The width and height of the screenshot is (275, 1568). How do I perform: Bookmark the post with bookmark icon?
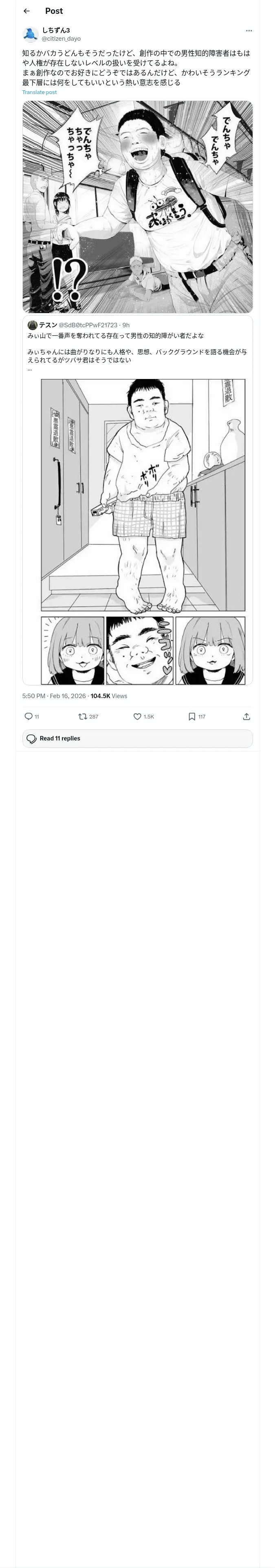(x=192, y=716)
